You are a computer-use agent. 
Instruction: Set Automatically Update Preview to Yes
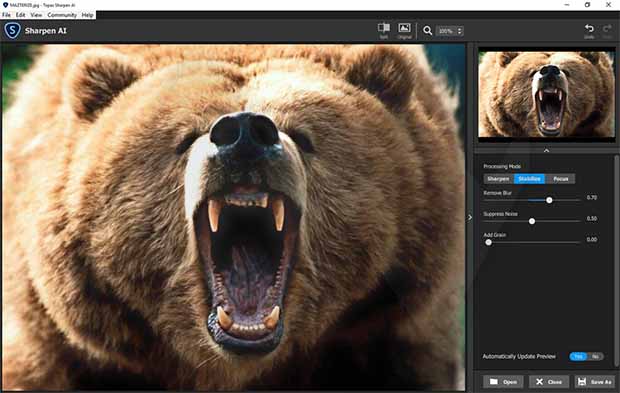(578, 357)
